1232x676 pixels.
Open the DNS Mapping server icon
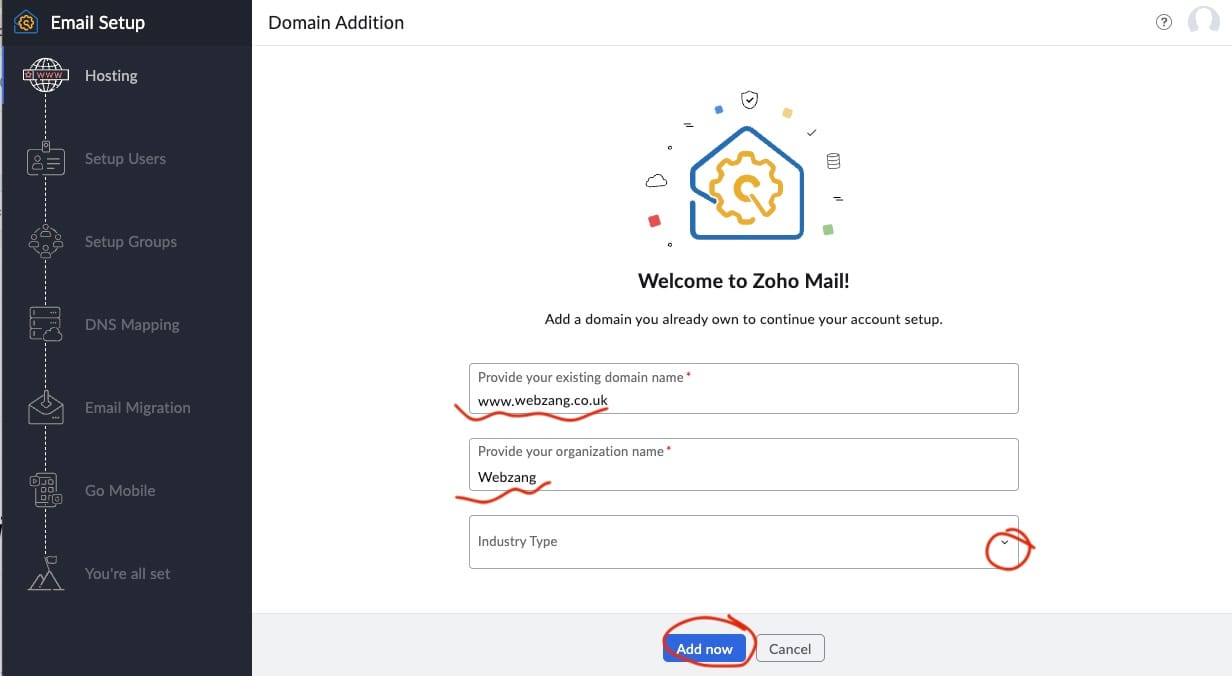[46, 325]
